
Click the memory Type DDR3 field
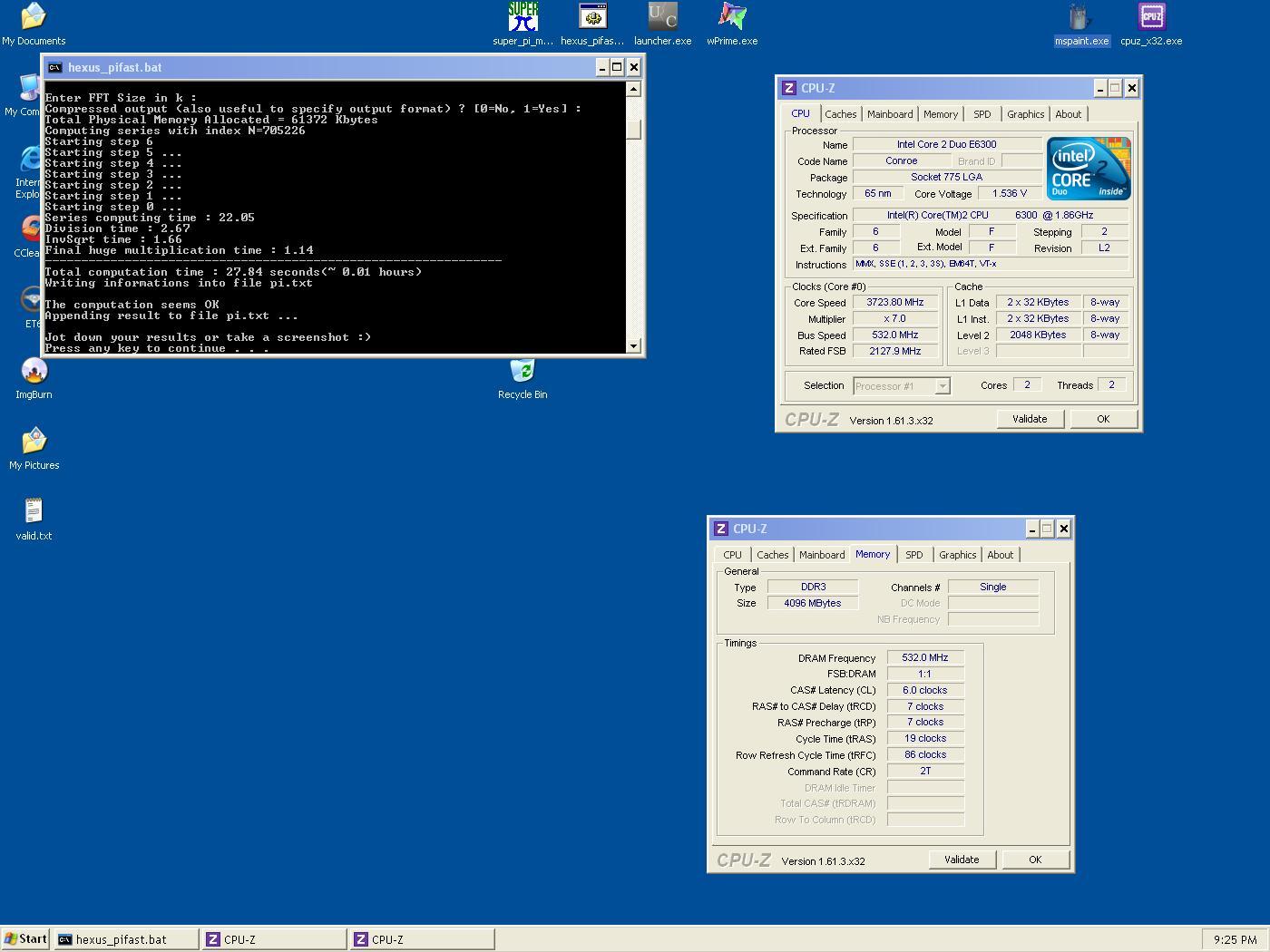pyautogui.click(x=813, y=588)
